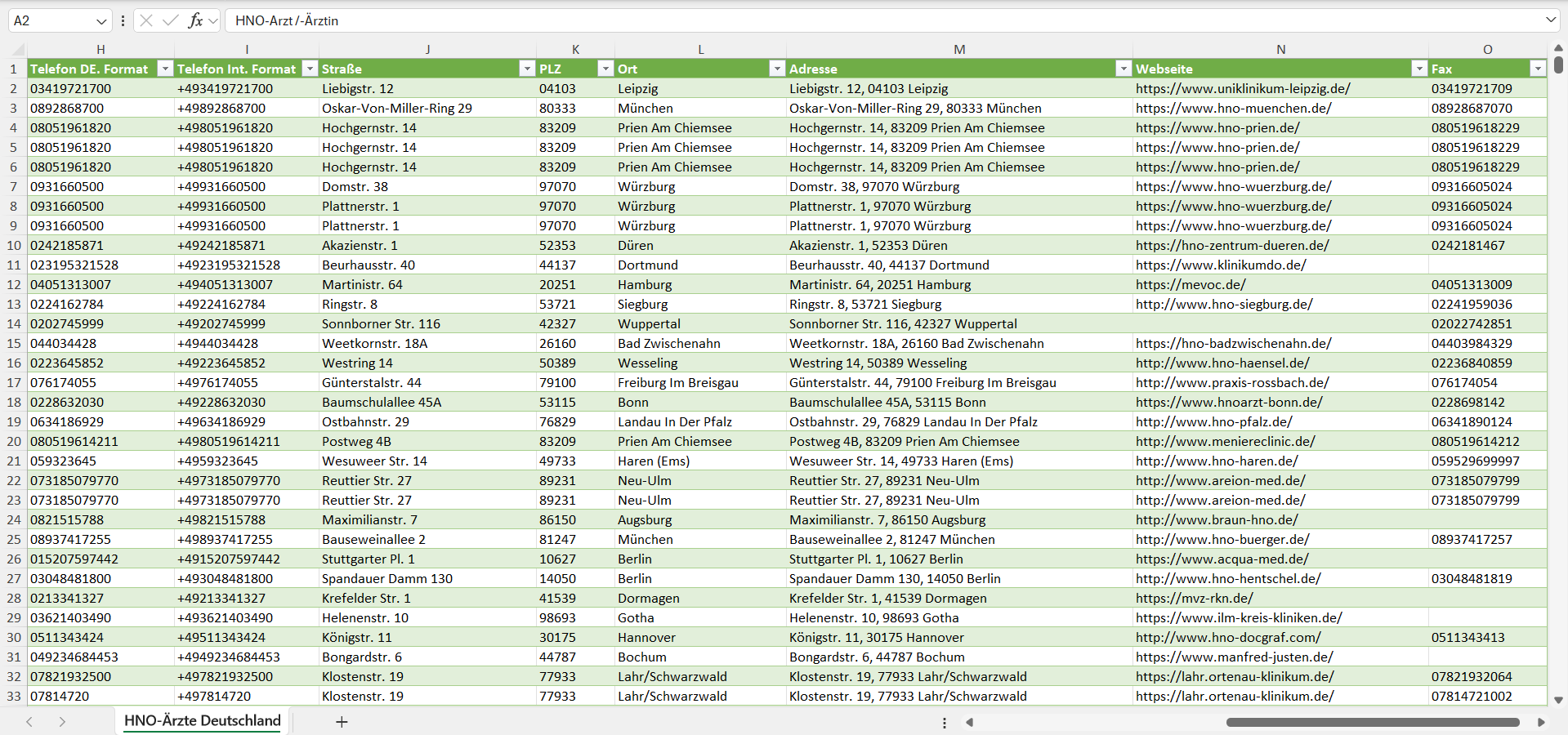Click the Insert Function fx icon
This screenshot has height=735, width=1568.
click(x=195, y=20)
